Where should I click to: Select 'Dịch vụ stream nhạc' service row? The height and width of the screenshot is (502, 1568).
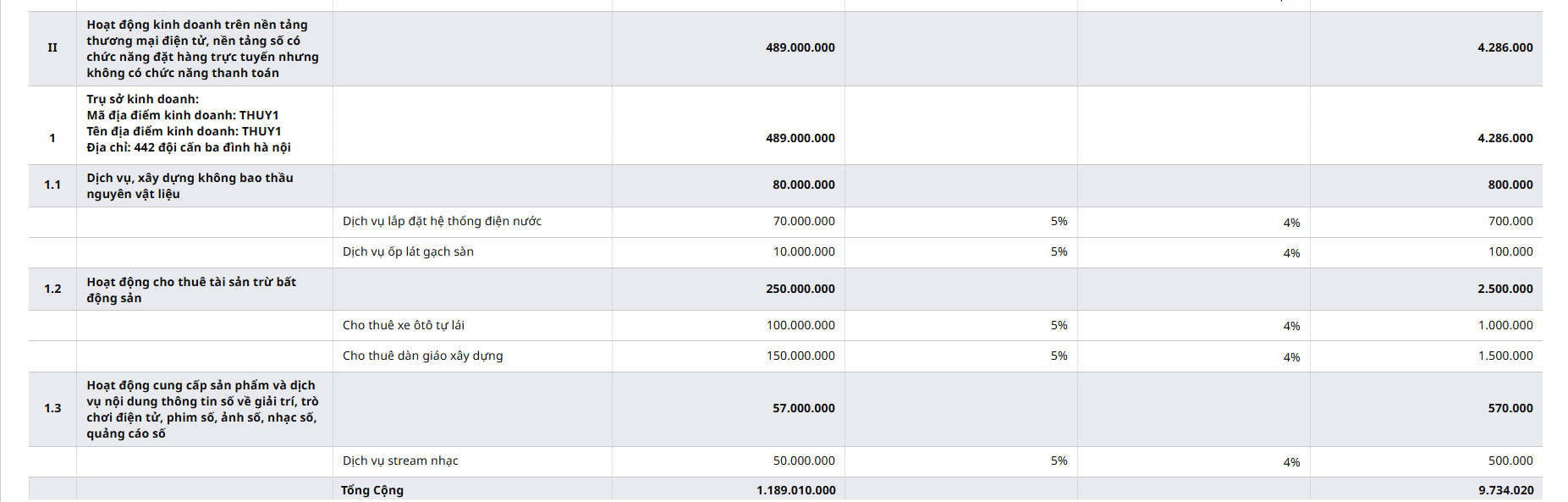point(785,461)
